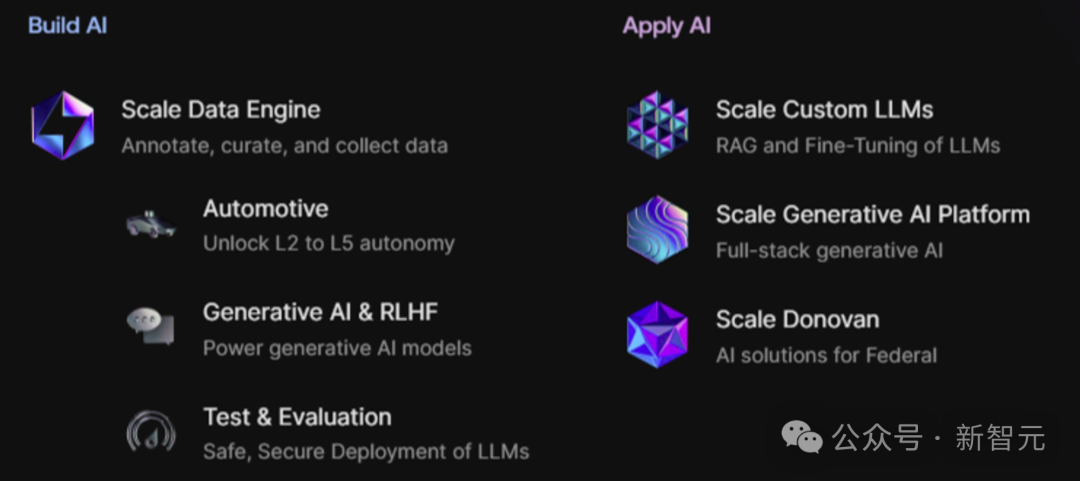Click the Build AI section heading

click(x=68, y=25)
